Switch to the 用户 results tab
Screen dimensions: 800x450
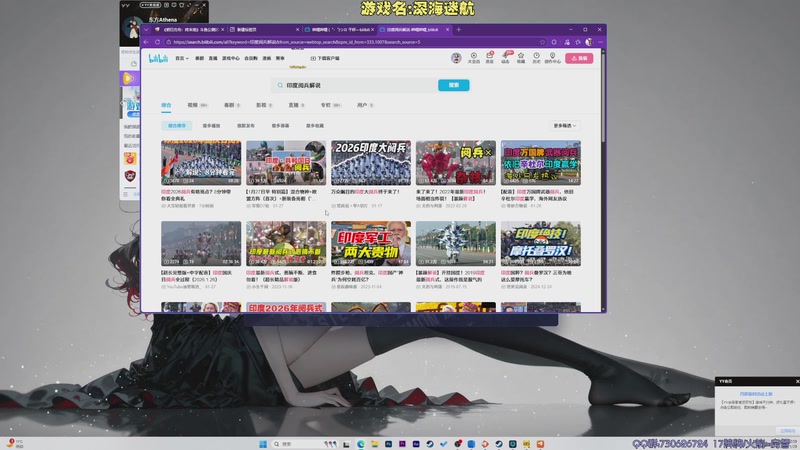coord(365,105)
